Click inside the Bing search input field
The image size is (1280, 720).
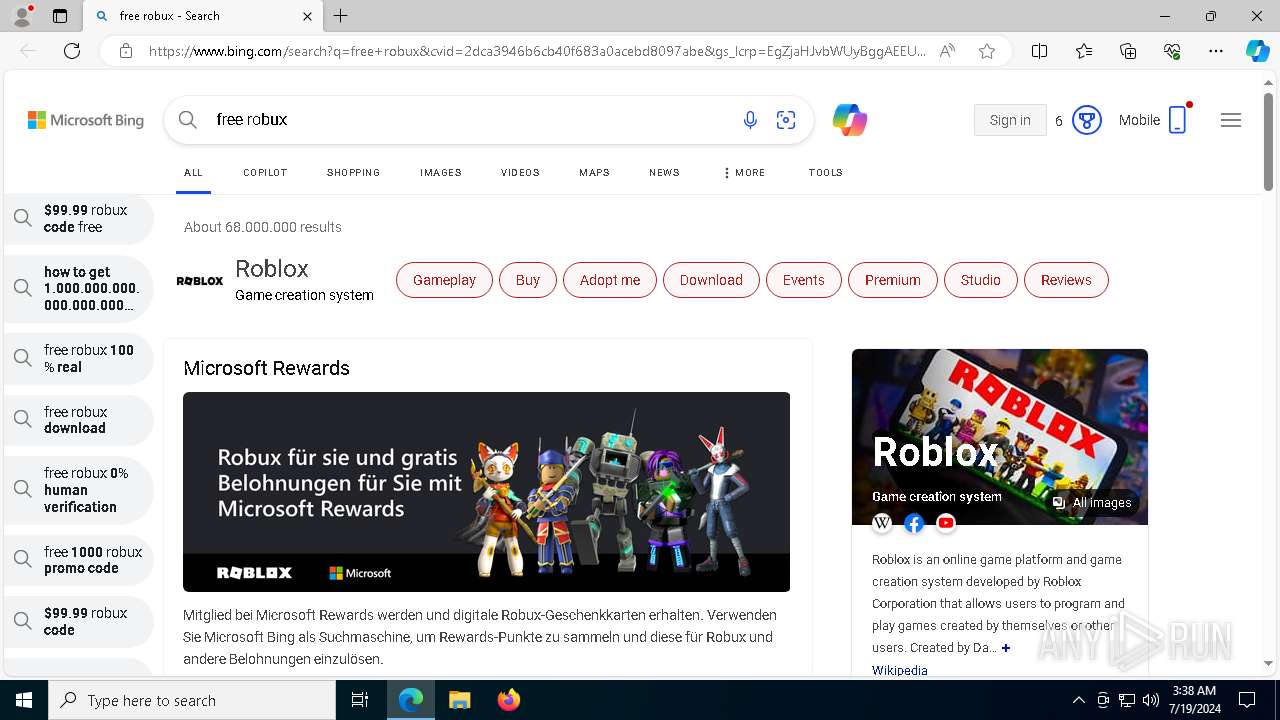tap(470, 120)
